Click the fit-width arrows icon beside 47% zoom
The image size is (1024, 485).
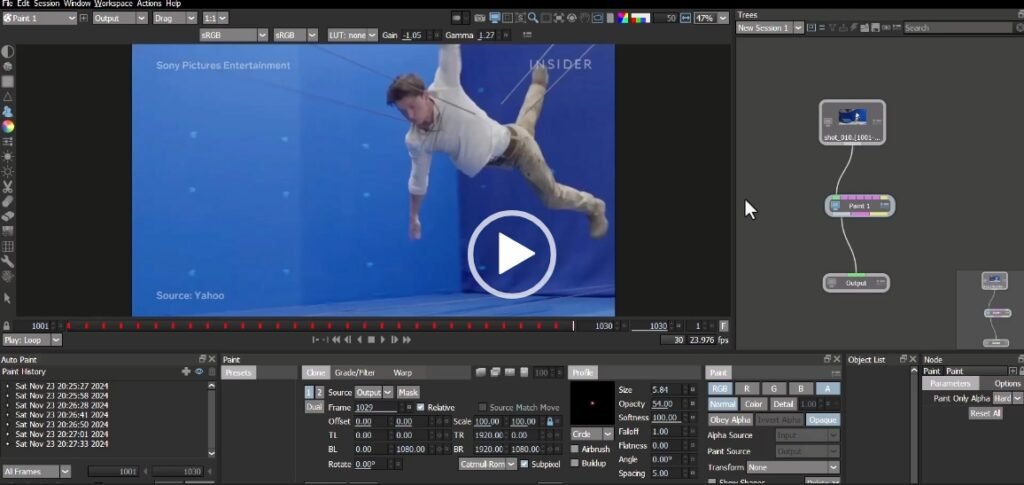[685, 18]
